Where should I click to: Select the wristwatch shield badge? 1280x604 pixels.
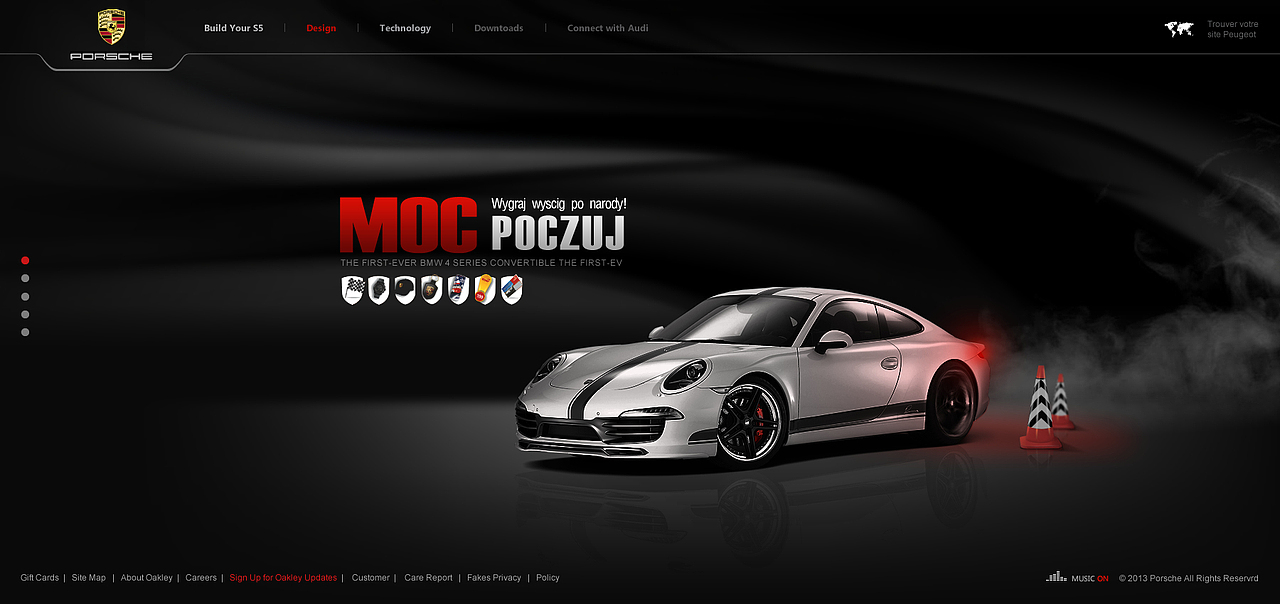tap(378, 290)
